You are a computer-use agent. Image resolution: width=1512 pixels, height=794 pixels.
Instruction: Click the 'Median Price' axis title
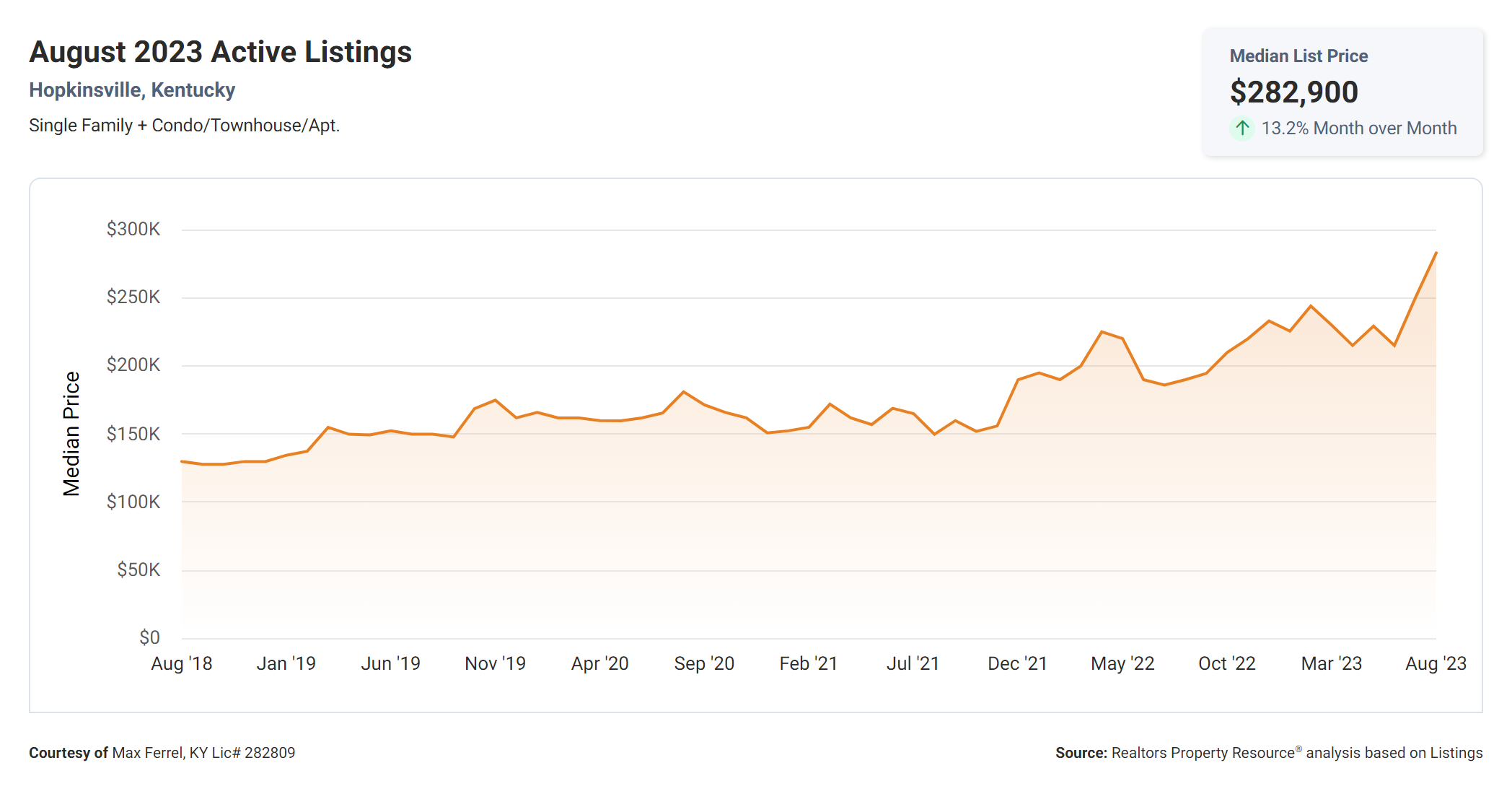coord(71,434)
